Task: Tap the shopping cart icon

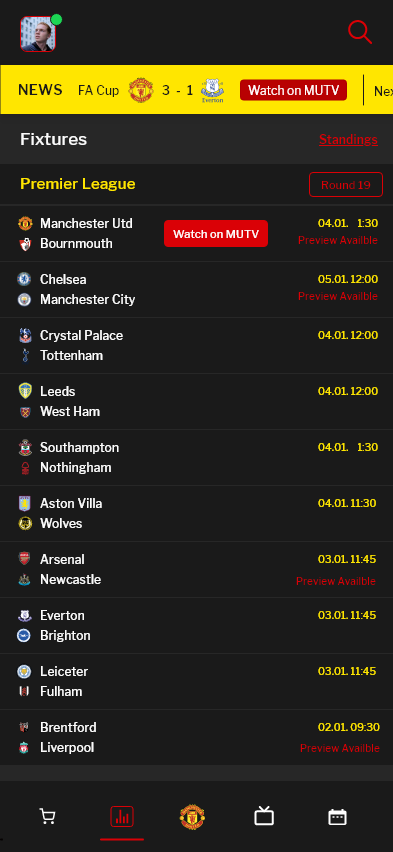Action: [x=47, y=817]
